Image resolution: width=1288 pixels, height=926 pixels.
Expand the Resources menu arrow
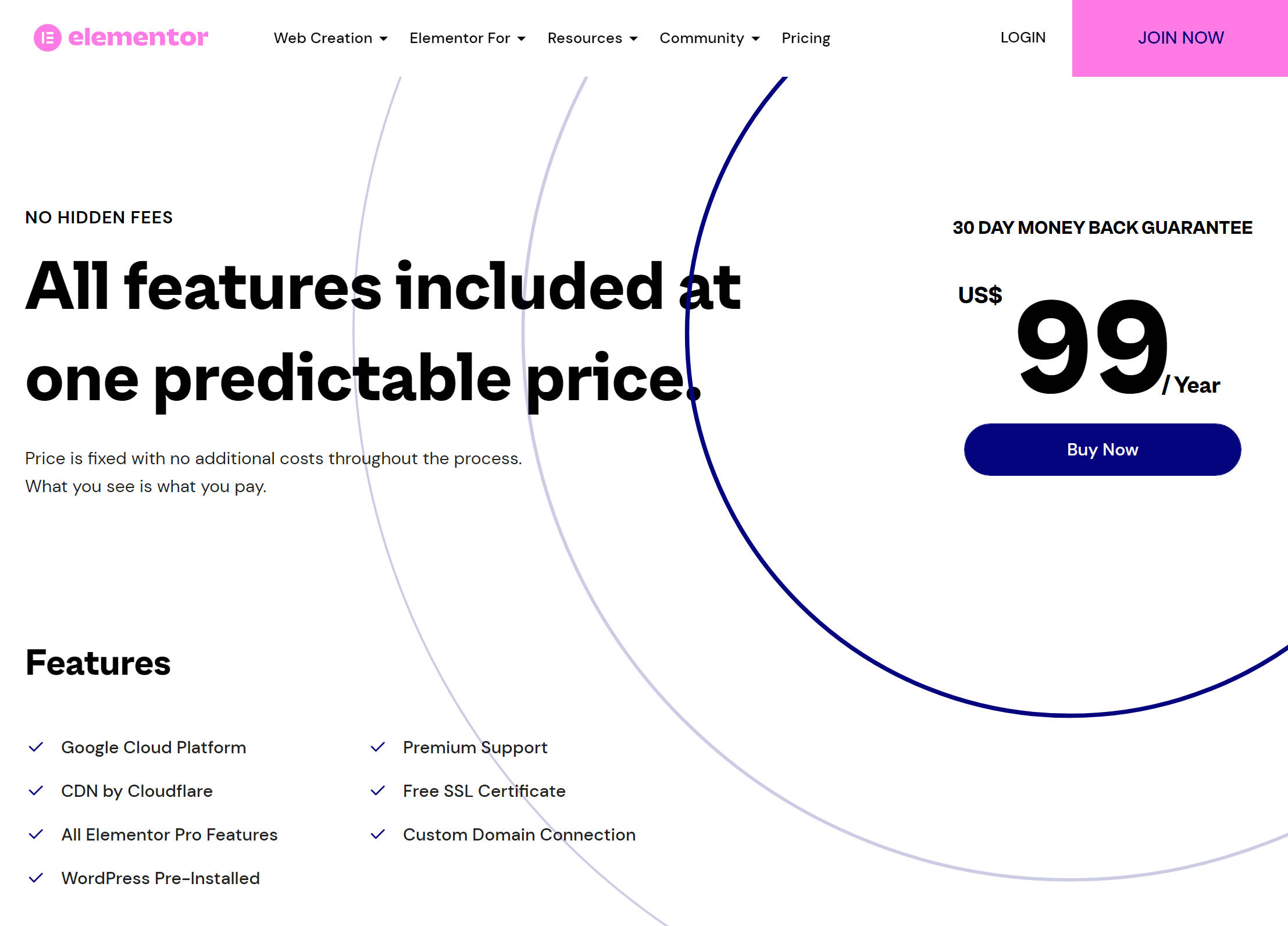coord(633,39)
